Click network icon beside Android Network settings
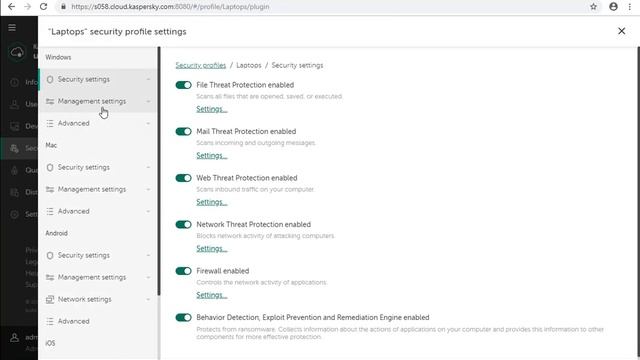The height and width of the screenshot is (360, 640). click(50, 300)
